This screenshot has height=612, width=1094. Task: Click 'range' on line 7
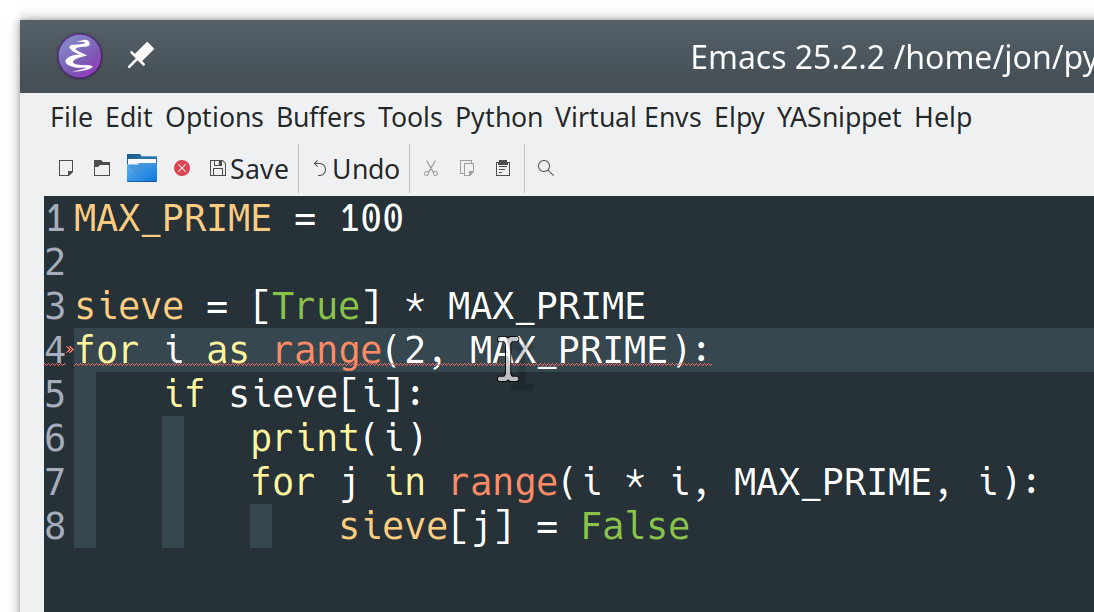click(x=504, y=484)
